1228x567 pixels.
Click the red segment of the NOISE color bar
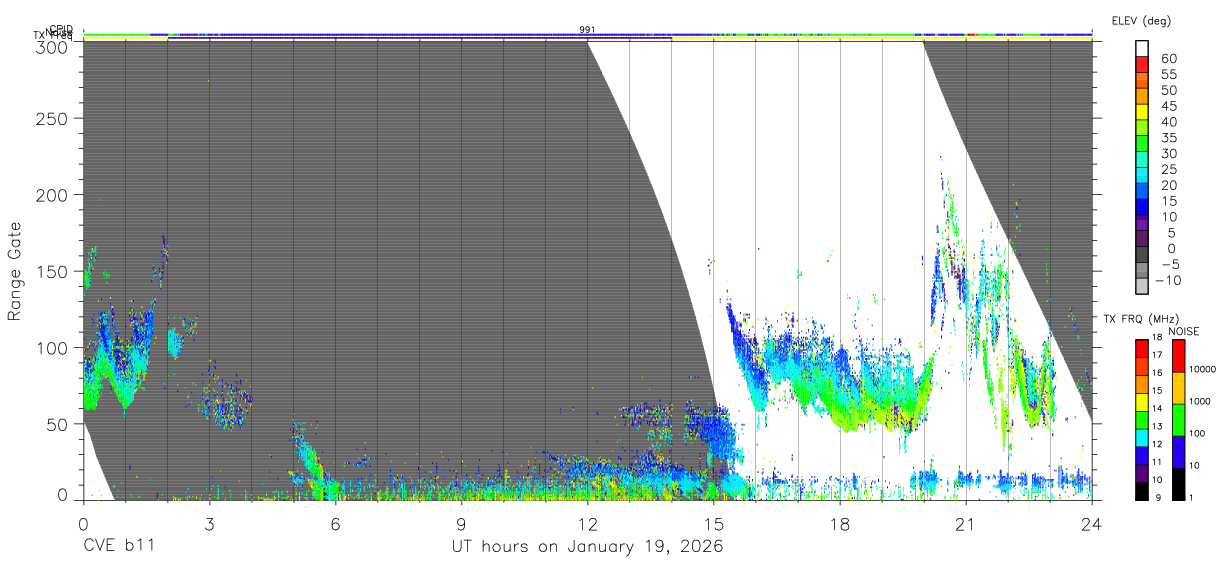click(x=1178, y=355)
